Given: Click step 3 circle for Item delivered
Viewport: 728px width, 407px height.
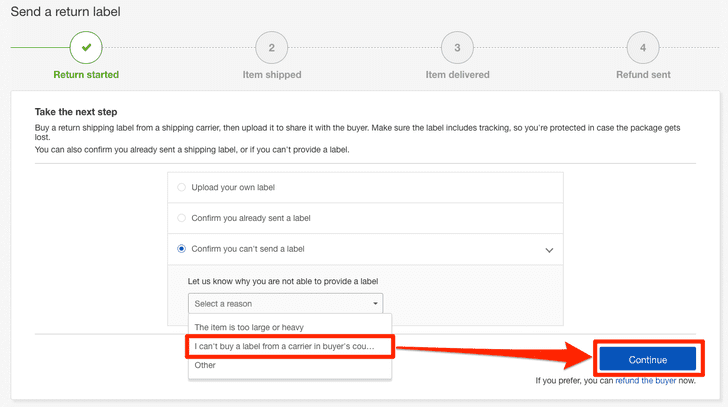Looking at the screenshot, I should (457, 47).
